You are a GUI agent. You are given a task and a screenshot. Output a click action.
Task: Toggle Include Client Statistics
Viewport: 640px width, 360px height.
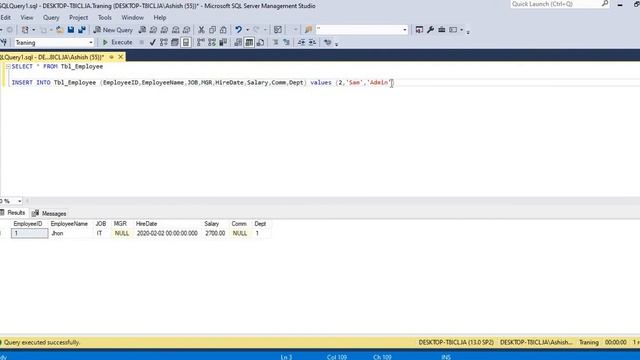pyautogui.click(x=223, y=42)
